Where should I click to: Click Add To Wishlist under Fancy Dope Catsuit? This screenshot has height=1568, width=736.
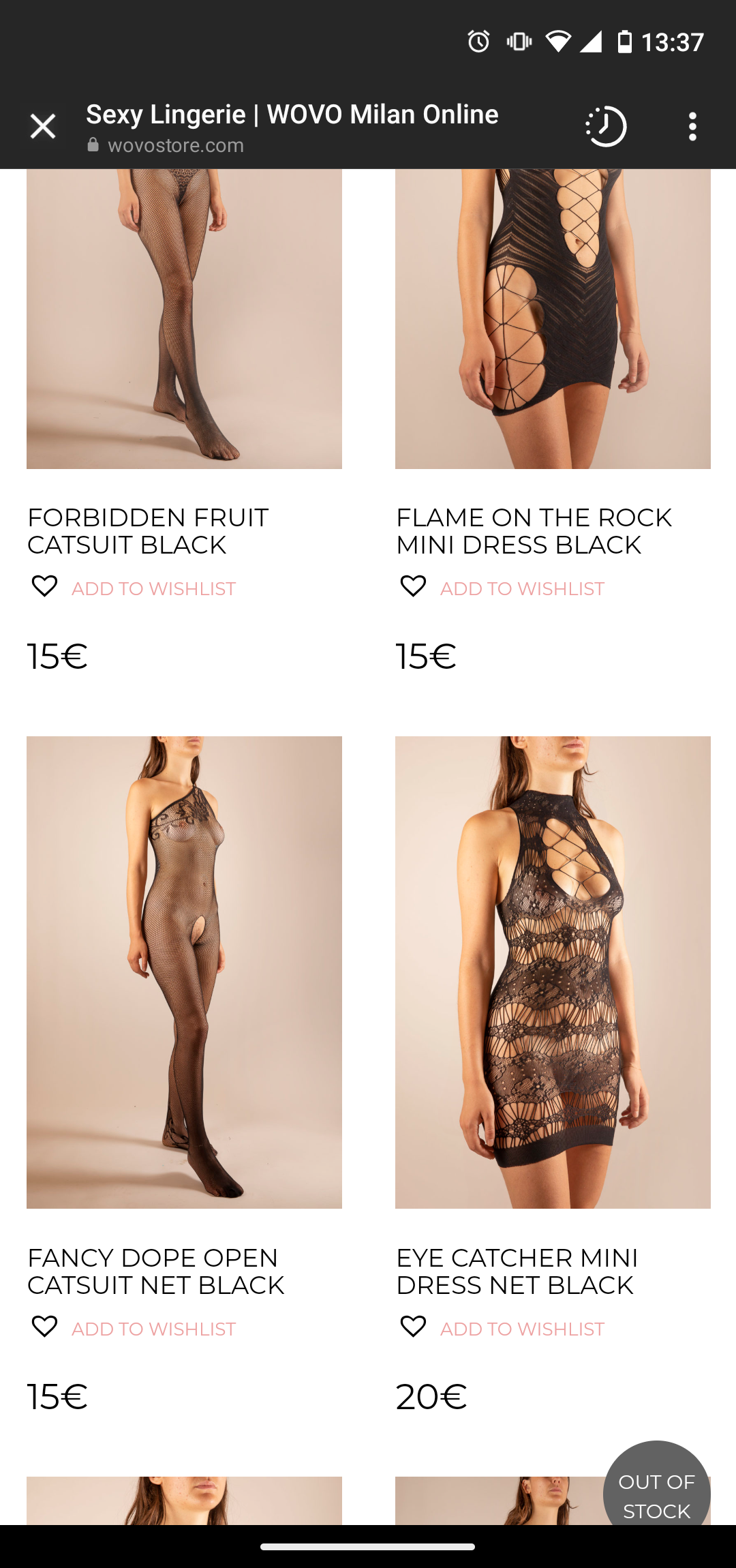click(154, 1329)
